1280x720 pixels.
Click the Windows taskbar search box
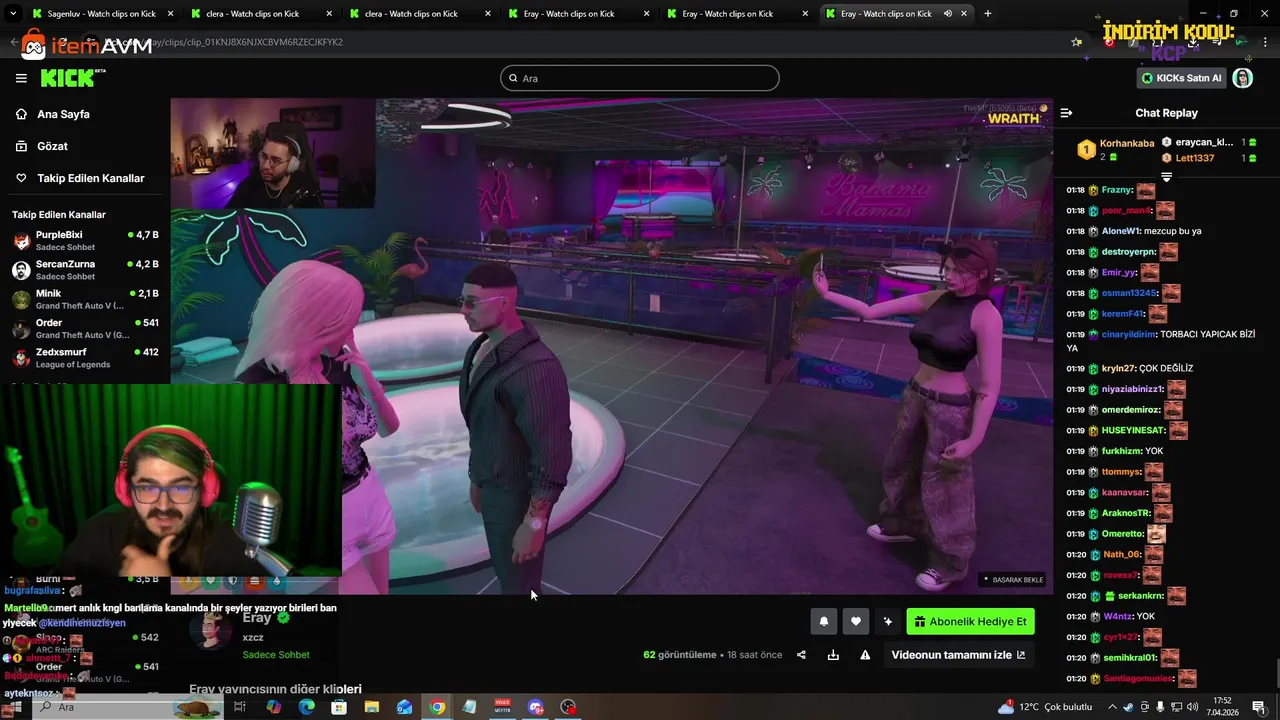click(x=128, y=707)
